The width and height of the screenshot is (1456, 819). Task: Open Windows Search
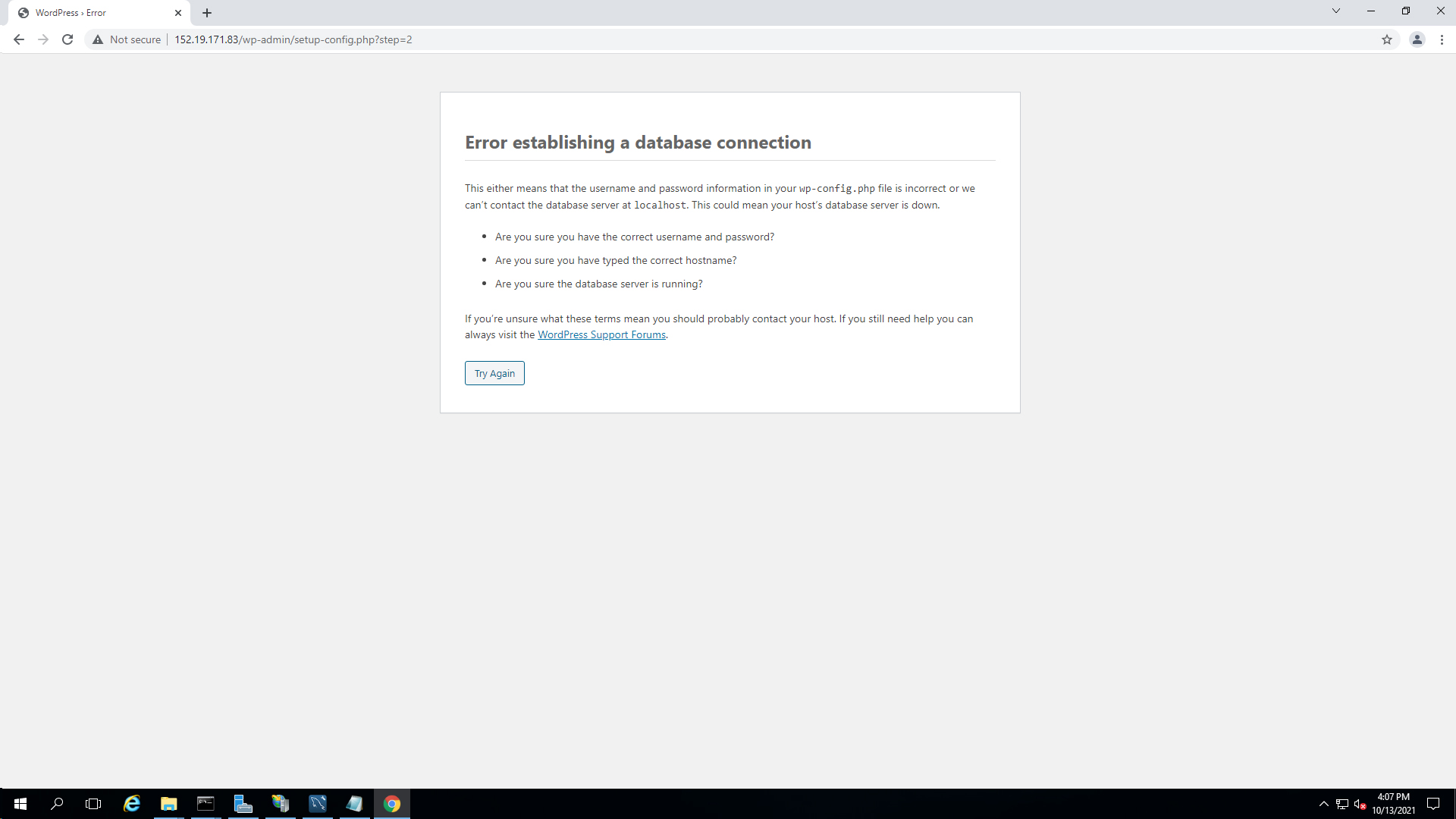[x=58, y=803]
